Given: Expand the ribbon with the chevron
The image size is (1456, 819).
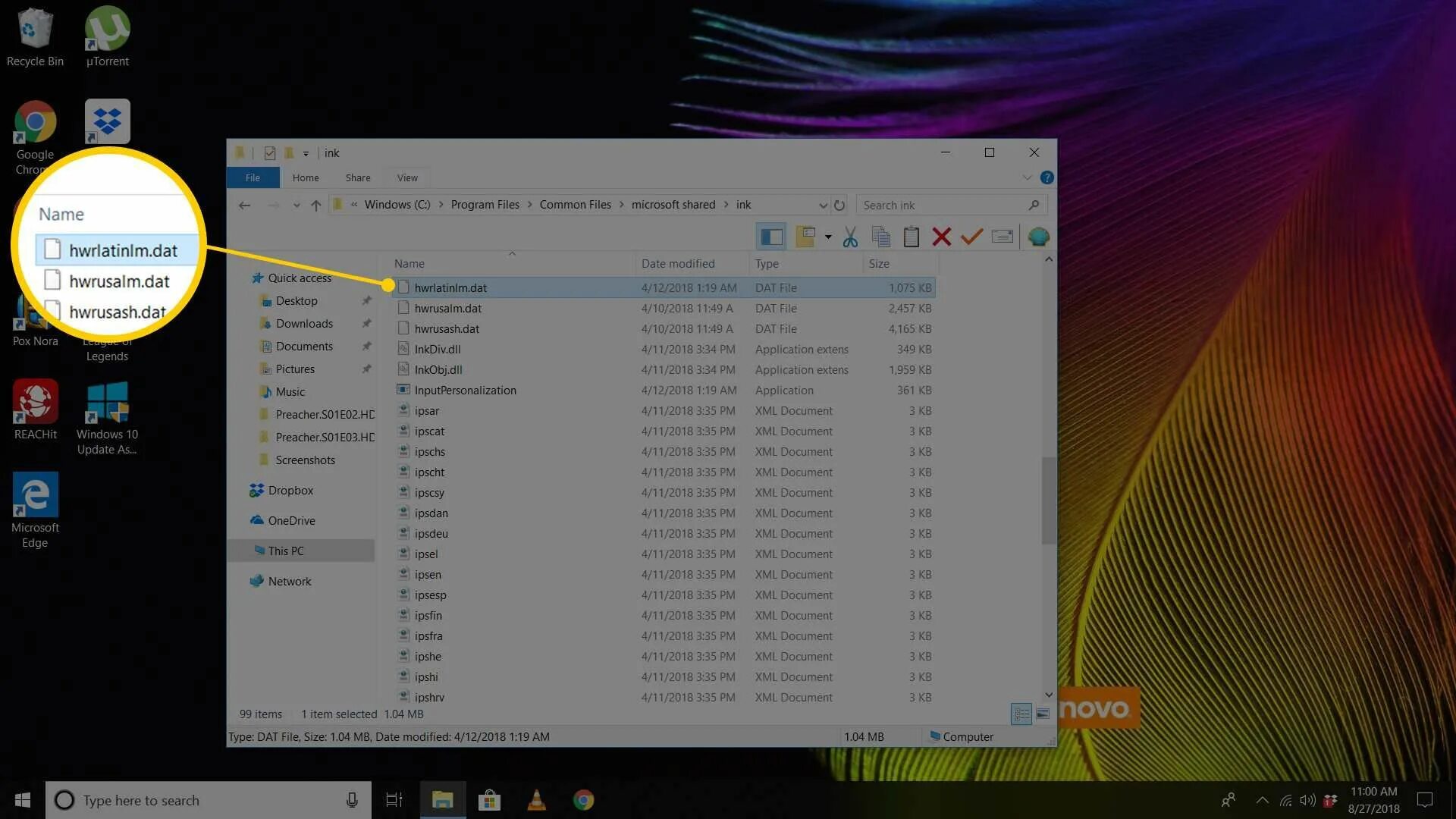Looking at the screenshot, I should 1027,177.
